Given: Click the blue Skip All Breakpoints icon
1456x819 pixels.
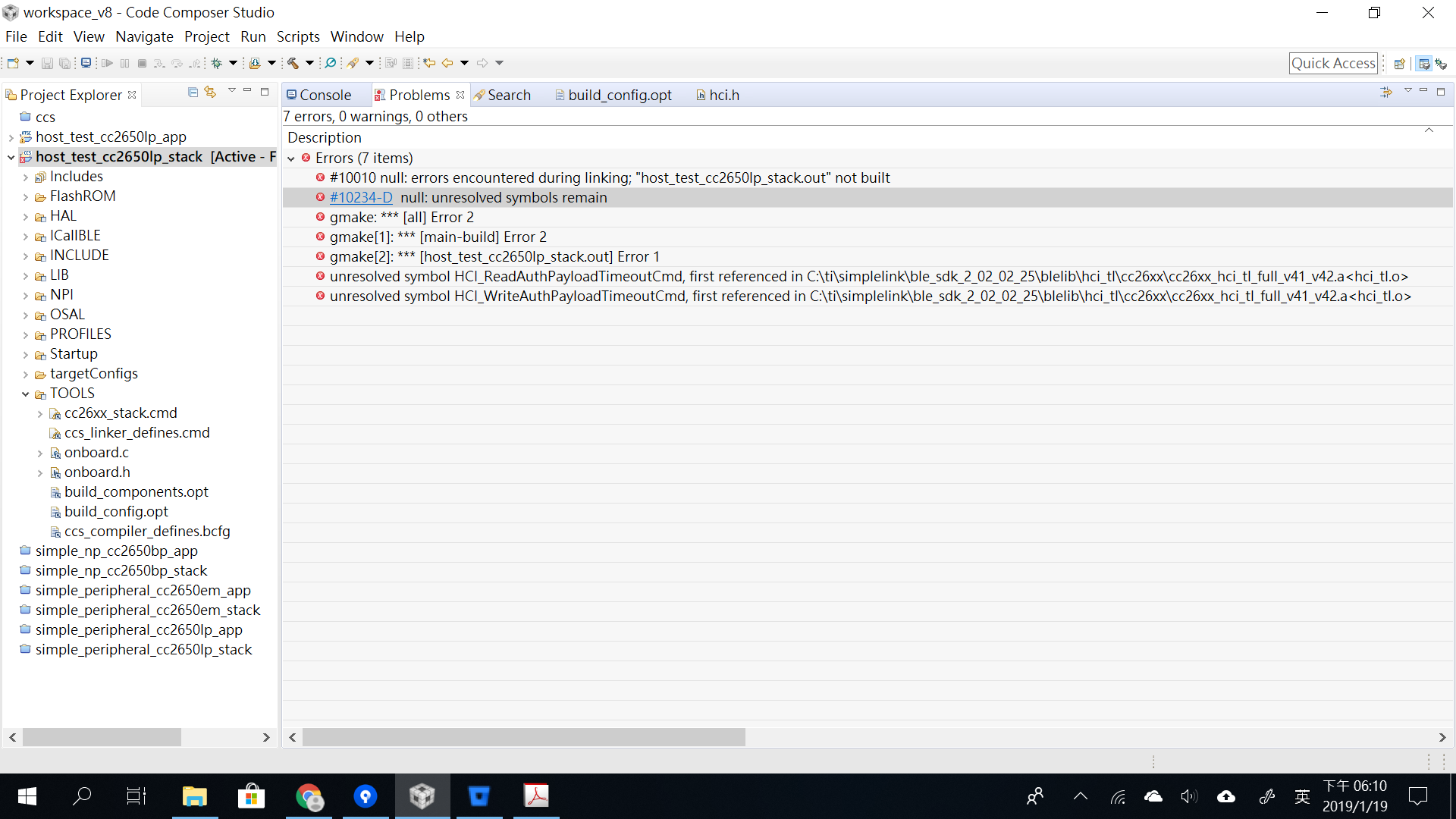Looking at the screenshot, I should 330,63.
